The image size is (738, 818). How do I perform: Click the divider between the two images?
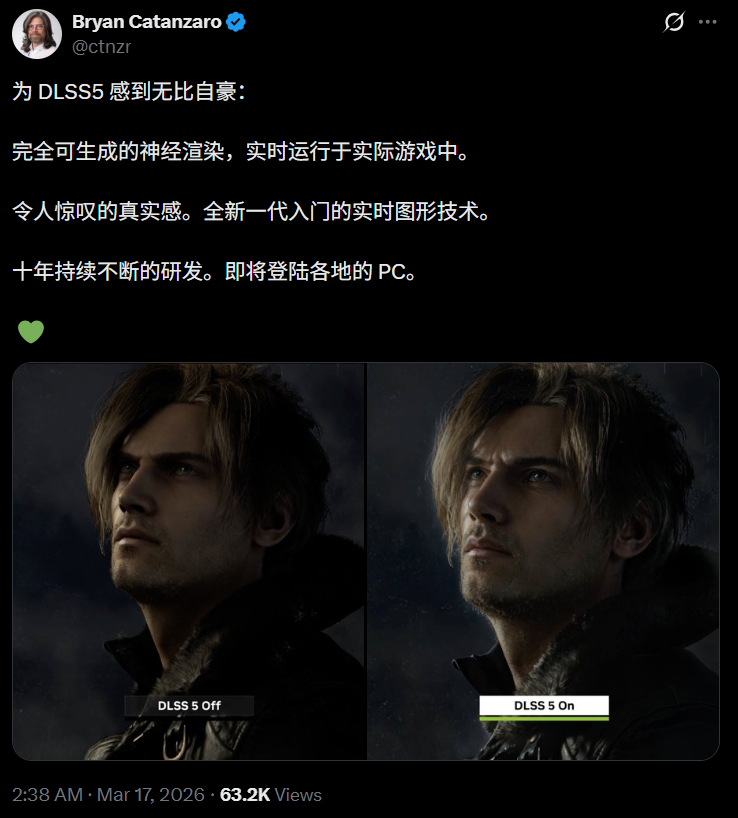366,561
